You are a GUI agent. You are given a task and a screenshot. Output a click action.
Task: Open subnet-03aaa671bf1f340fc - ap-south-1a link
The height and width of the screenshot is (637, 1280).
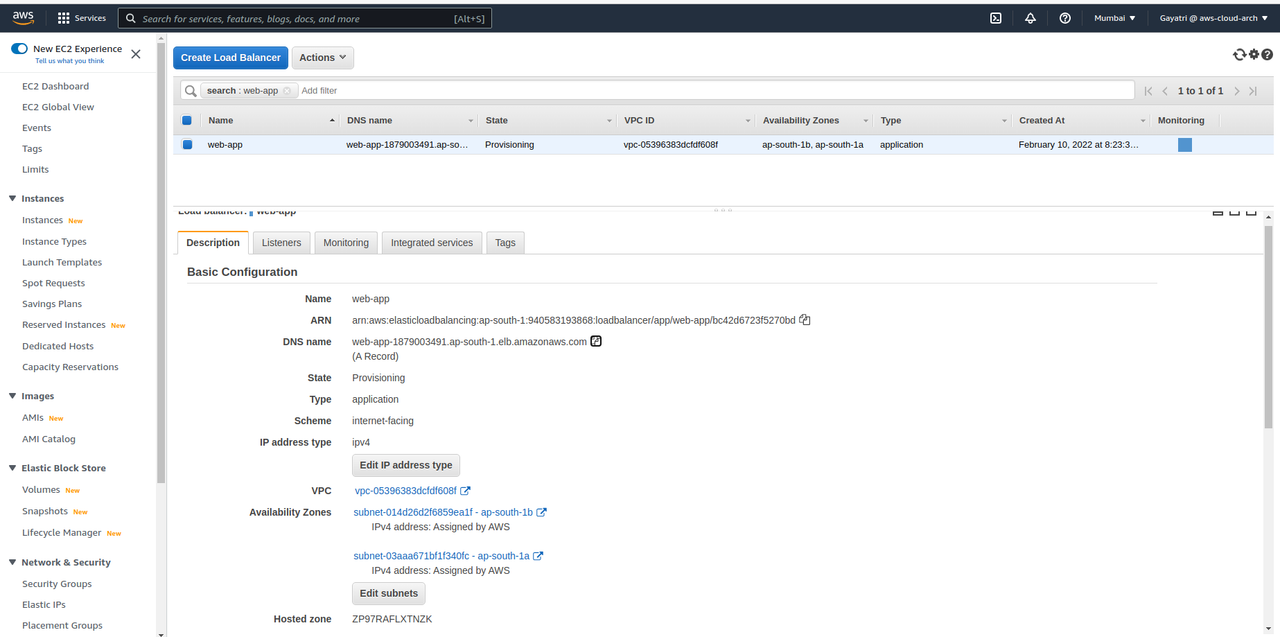coord(441,556)
